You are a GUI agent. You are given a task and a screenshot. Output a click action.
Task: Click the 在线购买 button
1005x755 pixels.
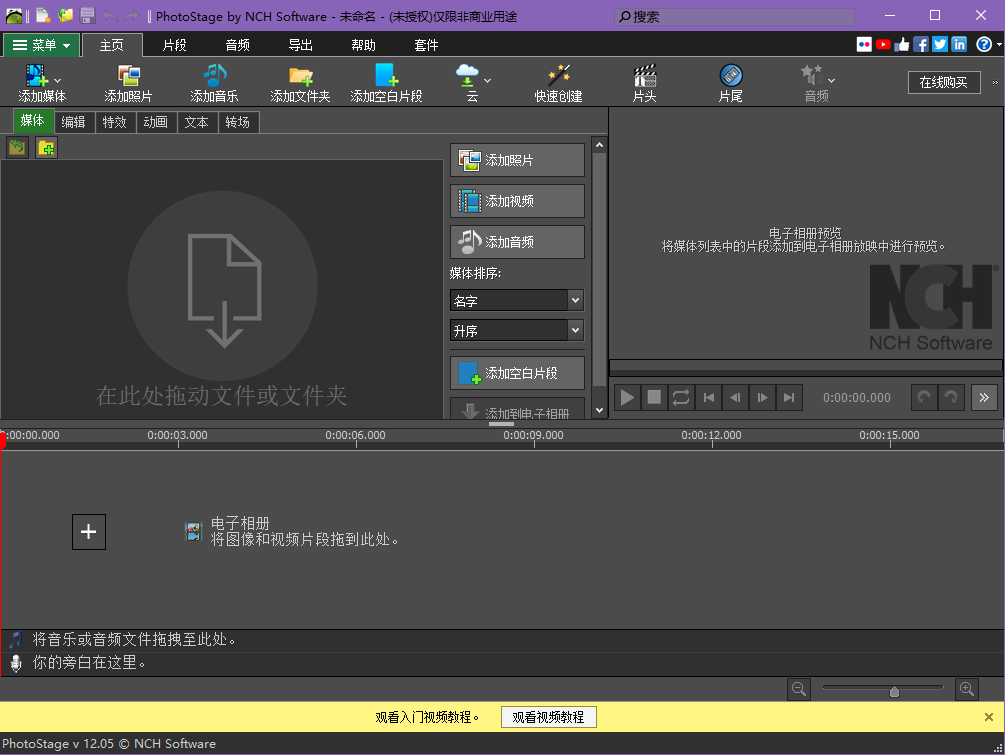(943, 82)
